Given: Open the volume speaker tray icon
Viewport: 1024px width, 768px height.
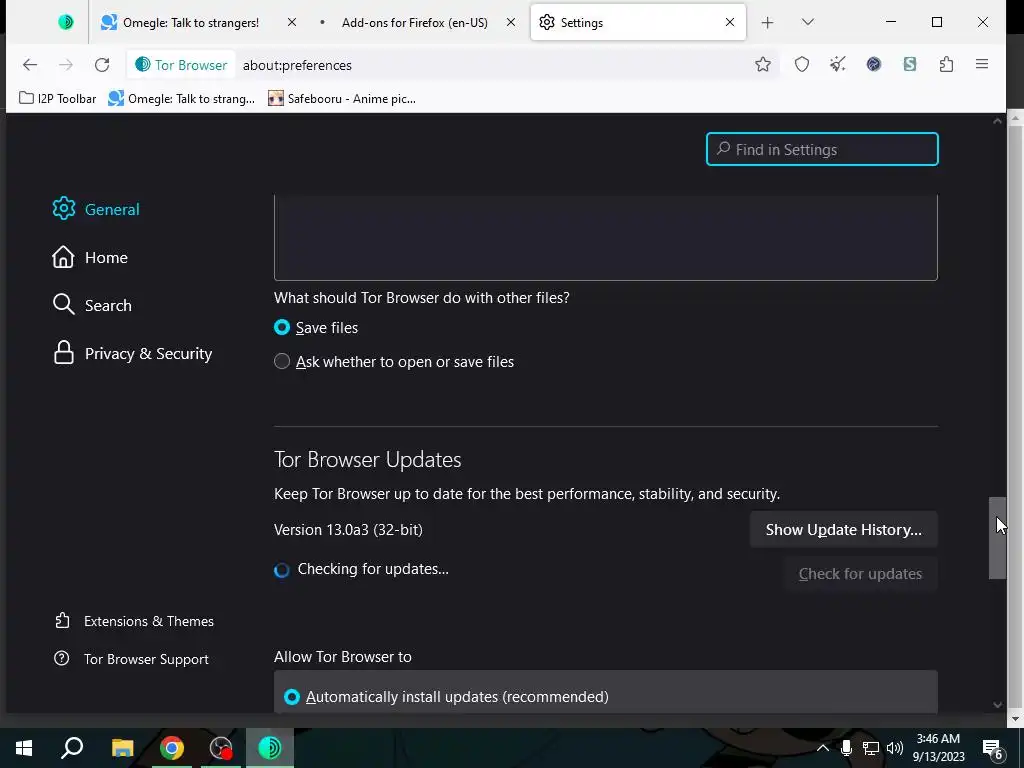Looking at the screenshot, I should tap(895, 748).
